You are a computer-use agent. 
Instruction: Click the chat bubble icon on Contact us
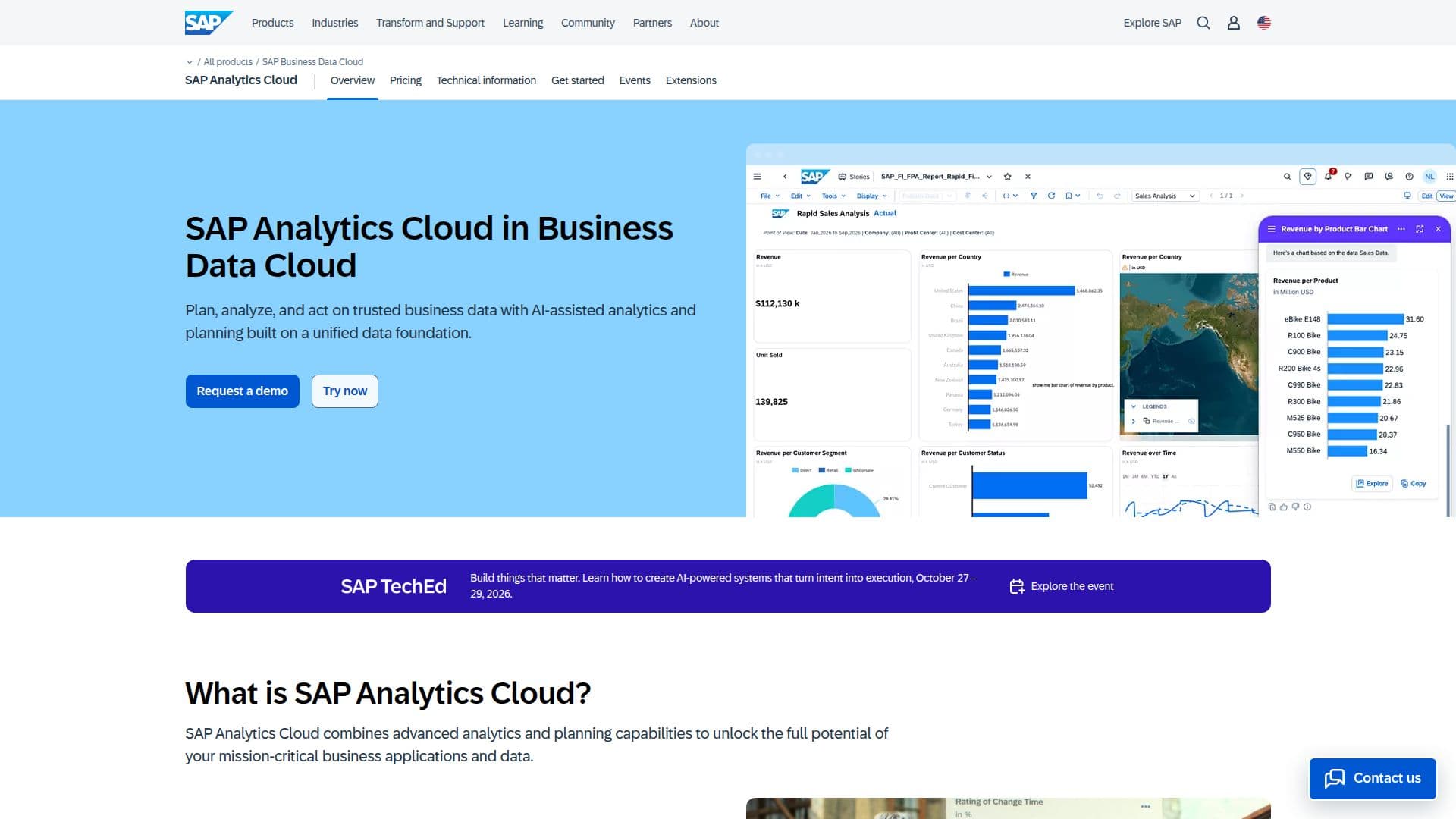[x=1335, y=778]
